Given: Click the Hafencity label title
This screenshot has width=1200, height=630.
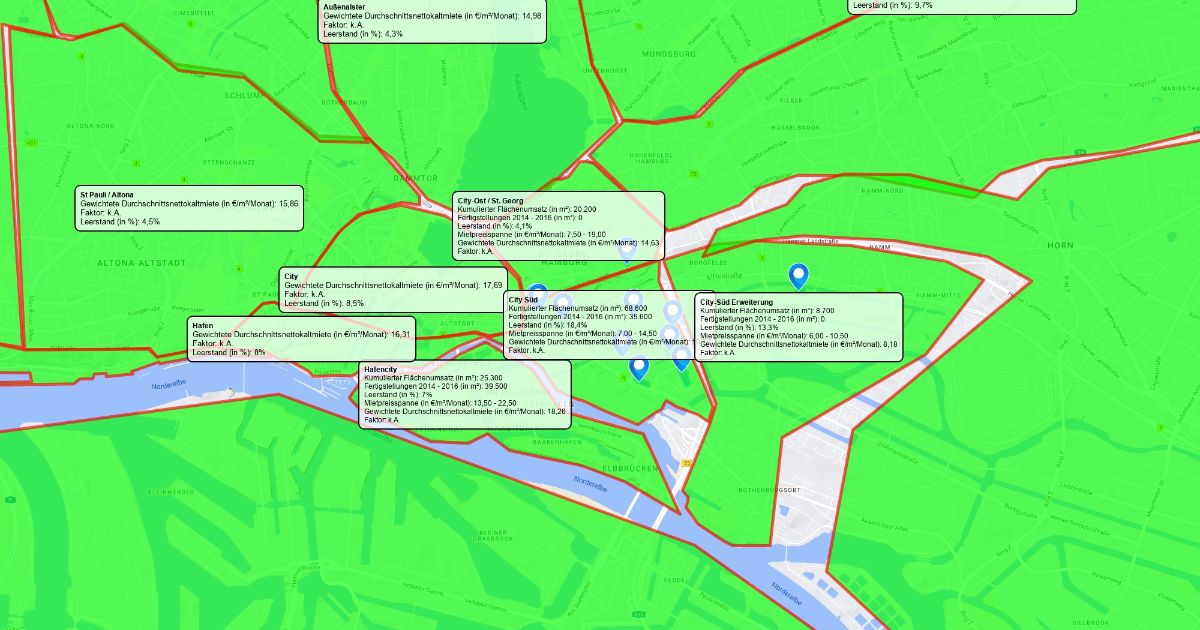Looking at the screenshot, I should [x=381, y=369].
